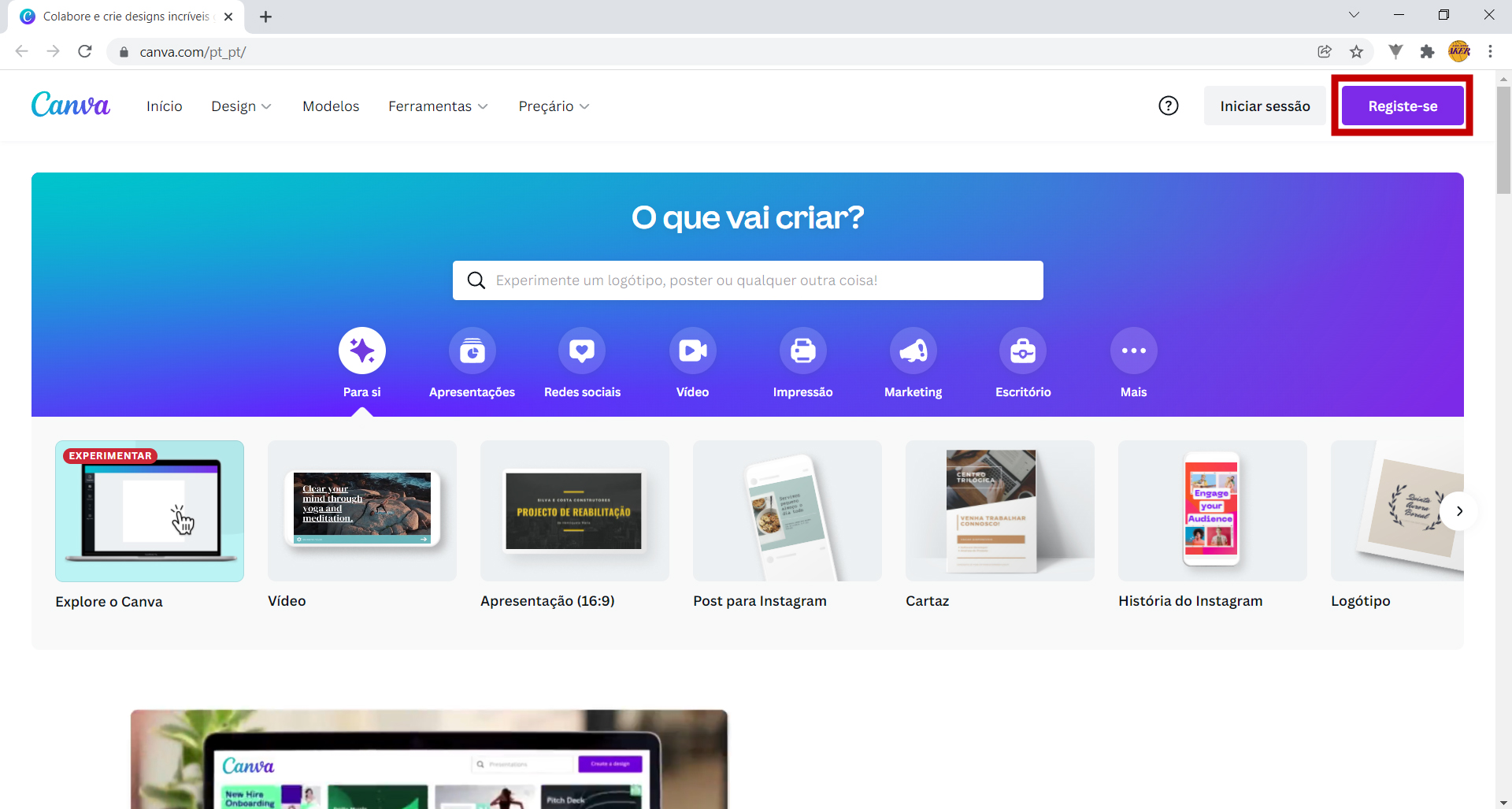Click the scrollbar down arrow
The width and height of the screenshot is (1512, 809).
[1503, 802]
